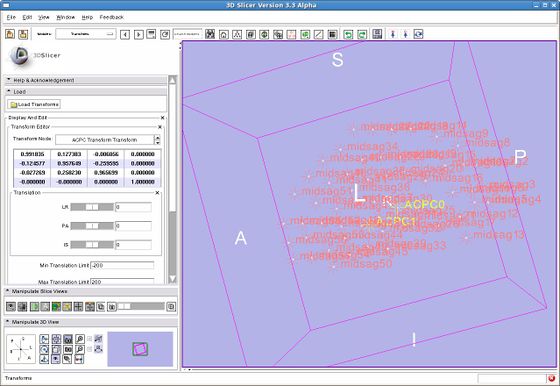
Task: Toggle the upper checkbox in 3D view controls
Action: point(90,339)
